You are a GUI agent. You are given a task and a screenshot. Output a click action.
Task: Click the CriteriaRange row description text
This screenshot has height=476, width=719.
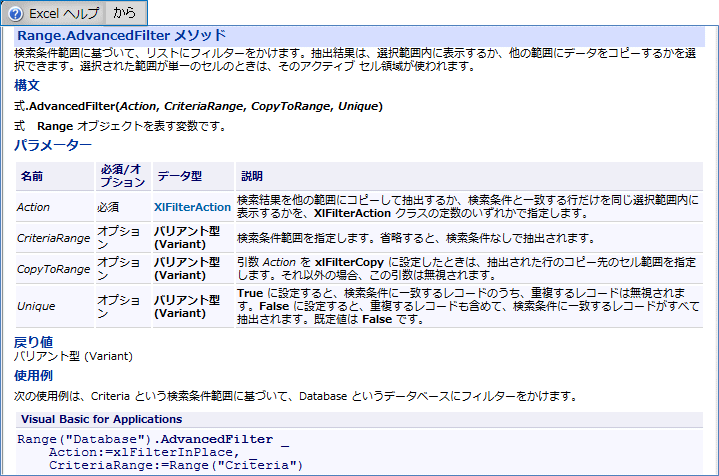click(x=416, y=238)
